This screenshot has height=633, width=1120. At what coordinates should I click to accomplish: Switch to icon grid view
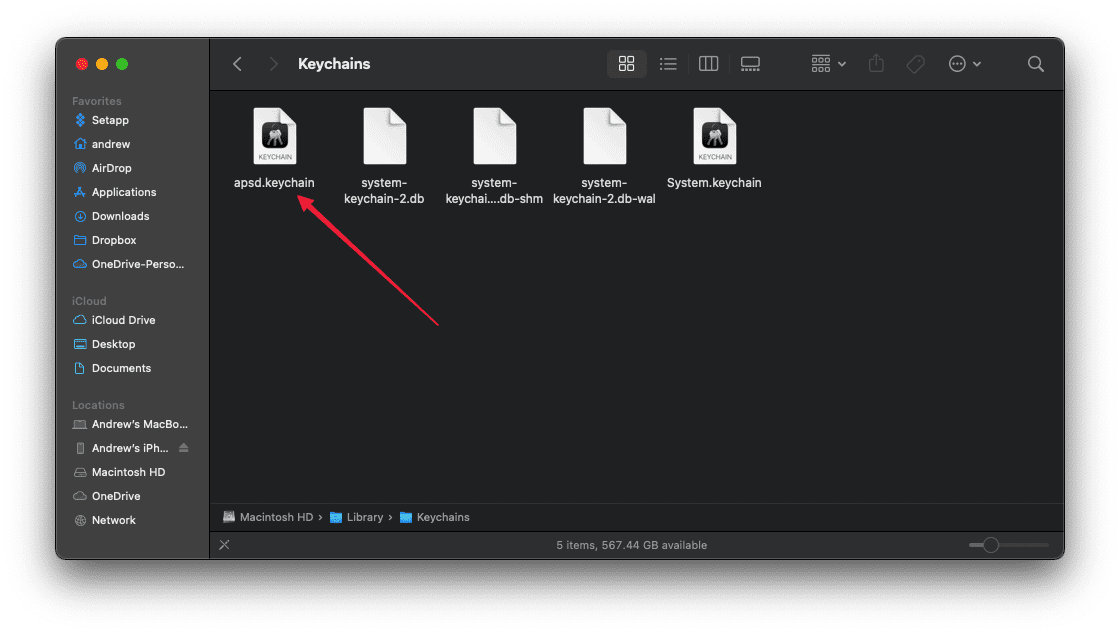pyautogui.click(x=626, y=64)
